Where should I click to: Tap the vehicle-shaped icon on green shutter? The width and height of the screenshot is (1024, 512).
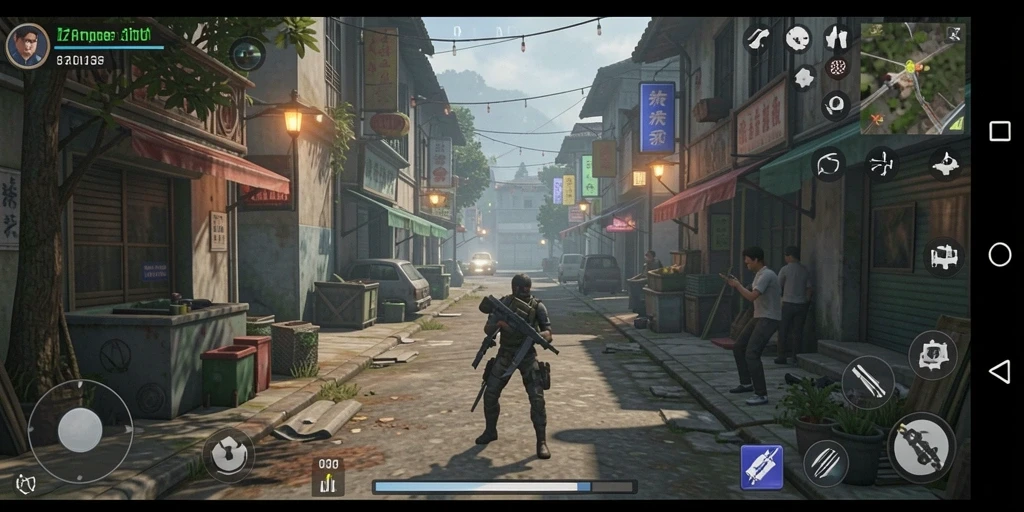[x=944, y=257]
